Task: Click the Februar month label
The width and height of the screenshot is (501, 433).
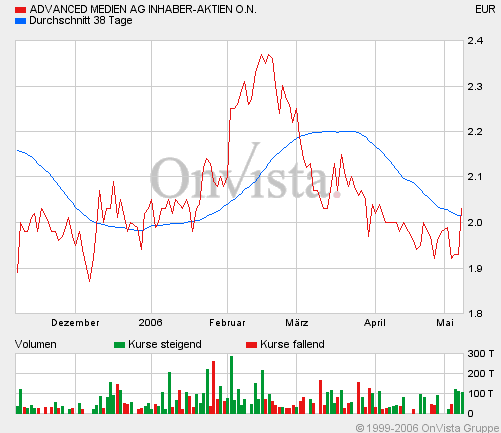Action: 227,323
